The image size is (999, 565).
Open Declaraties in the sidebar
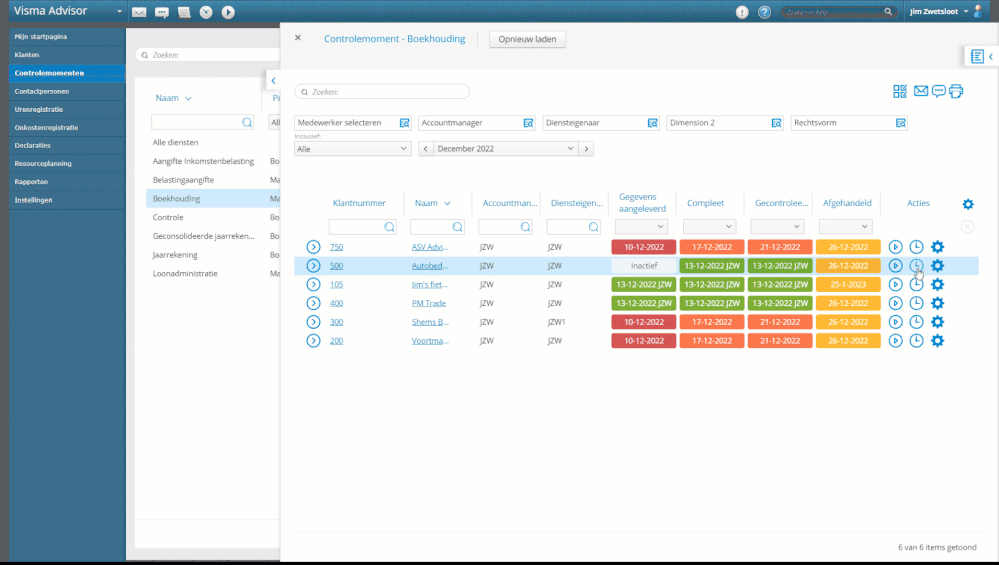click(x=32, y=145)
